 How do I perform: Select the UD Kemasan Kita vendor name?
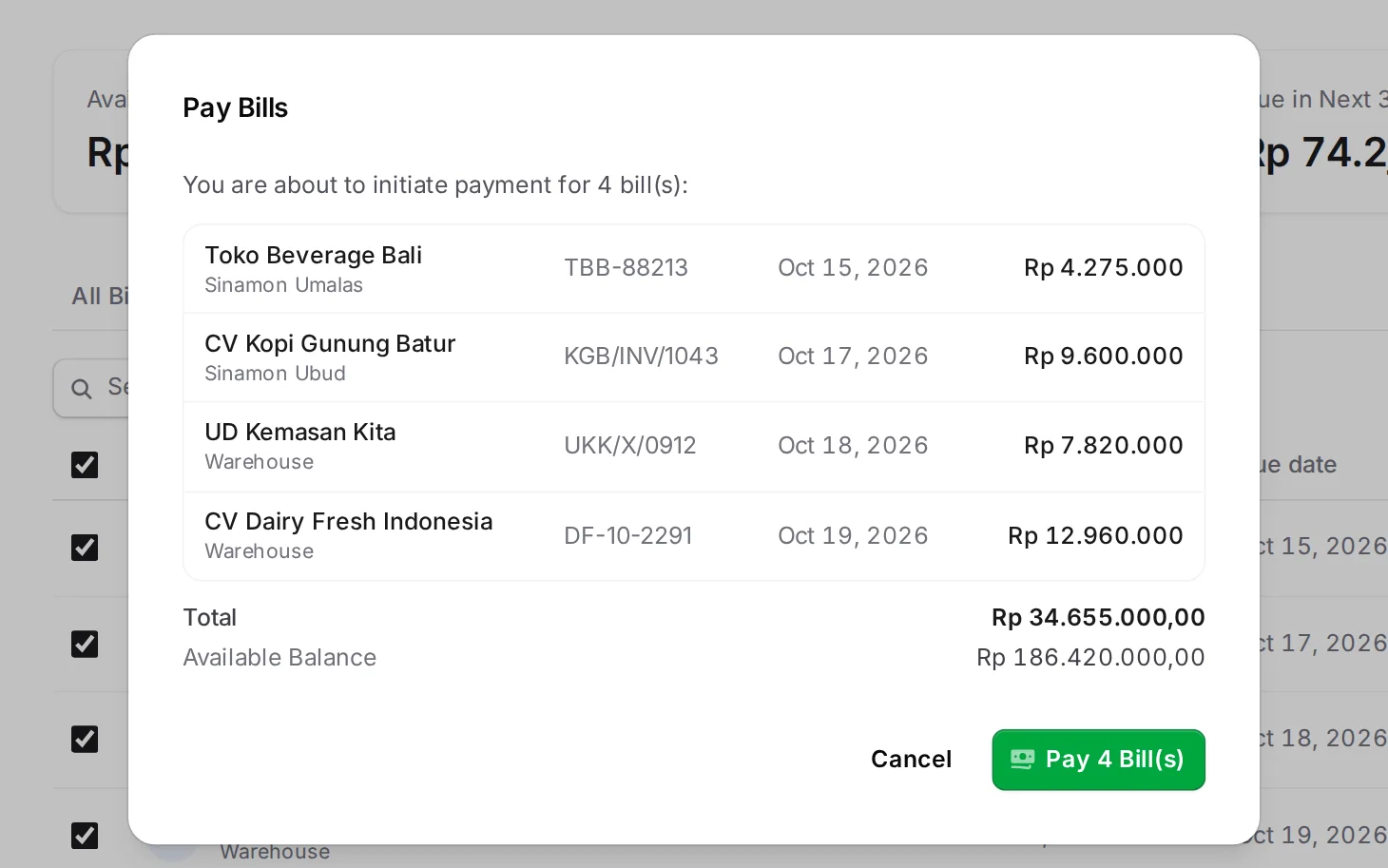[x=299, y=432]
